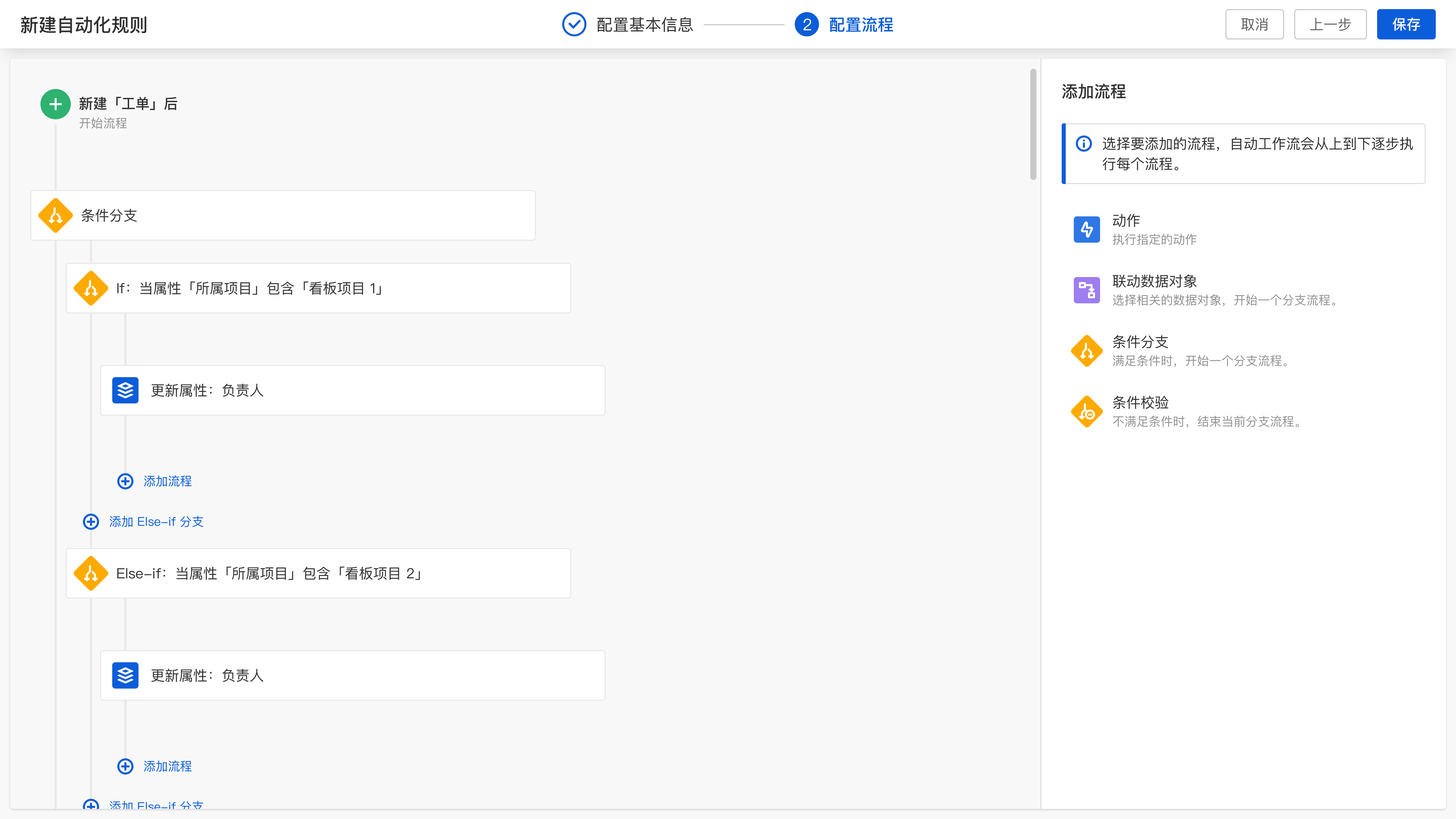Select the 配置流程 step label
Viewport: 1456px width, 819px height.
[x=861, y=24]
